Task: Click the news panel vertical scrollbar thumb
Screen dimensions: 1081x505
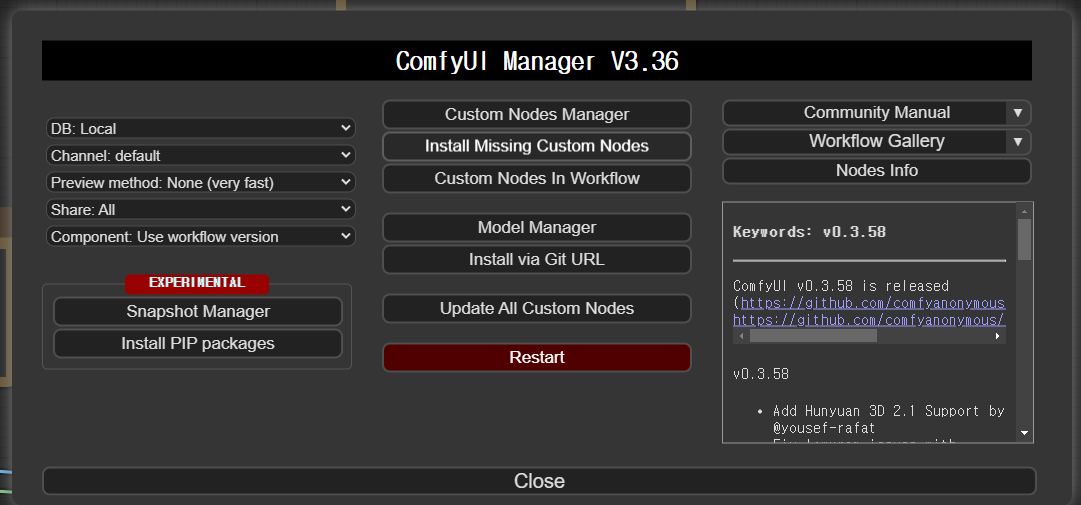Action: (x=1024, y=239)
